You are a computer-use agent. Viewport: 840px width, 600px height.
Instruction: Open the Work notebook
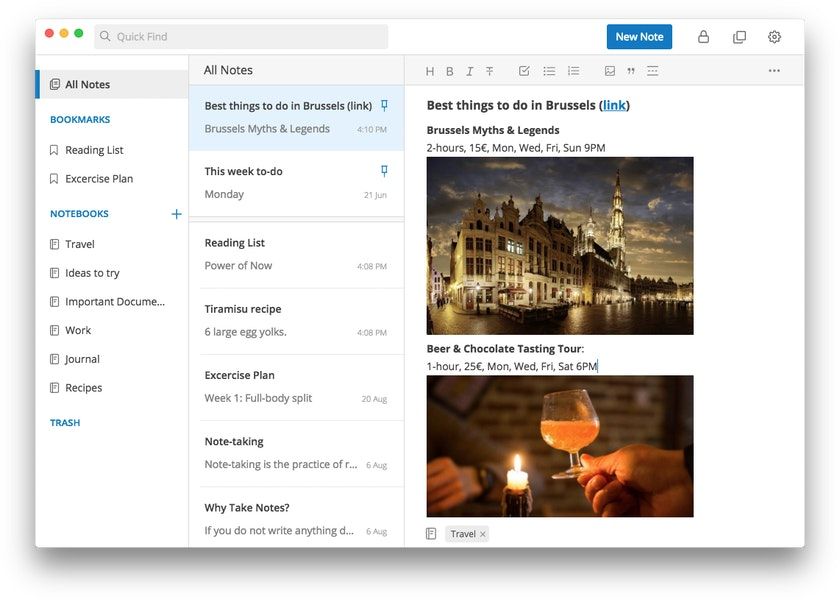click(78, 331)
